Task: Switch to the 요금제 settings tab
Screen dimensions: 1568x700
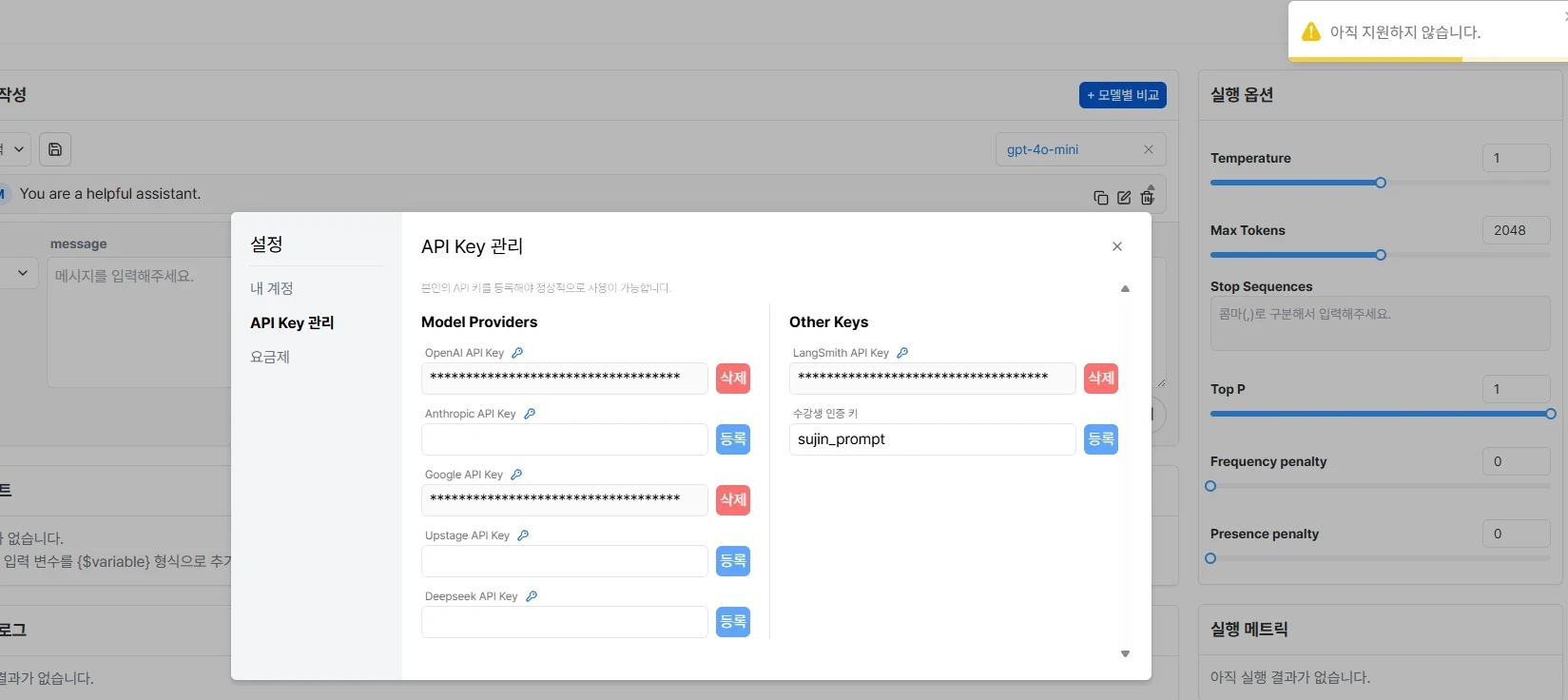Action: point(270,357)
